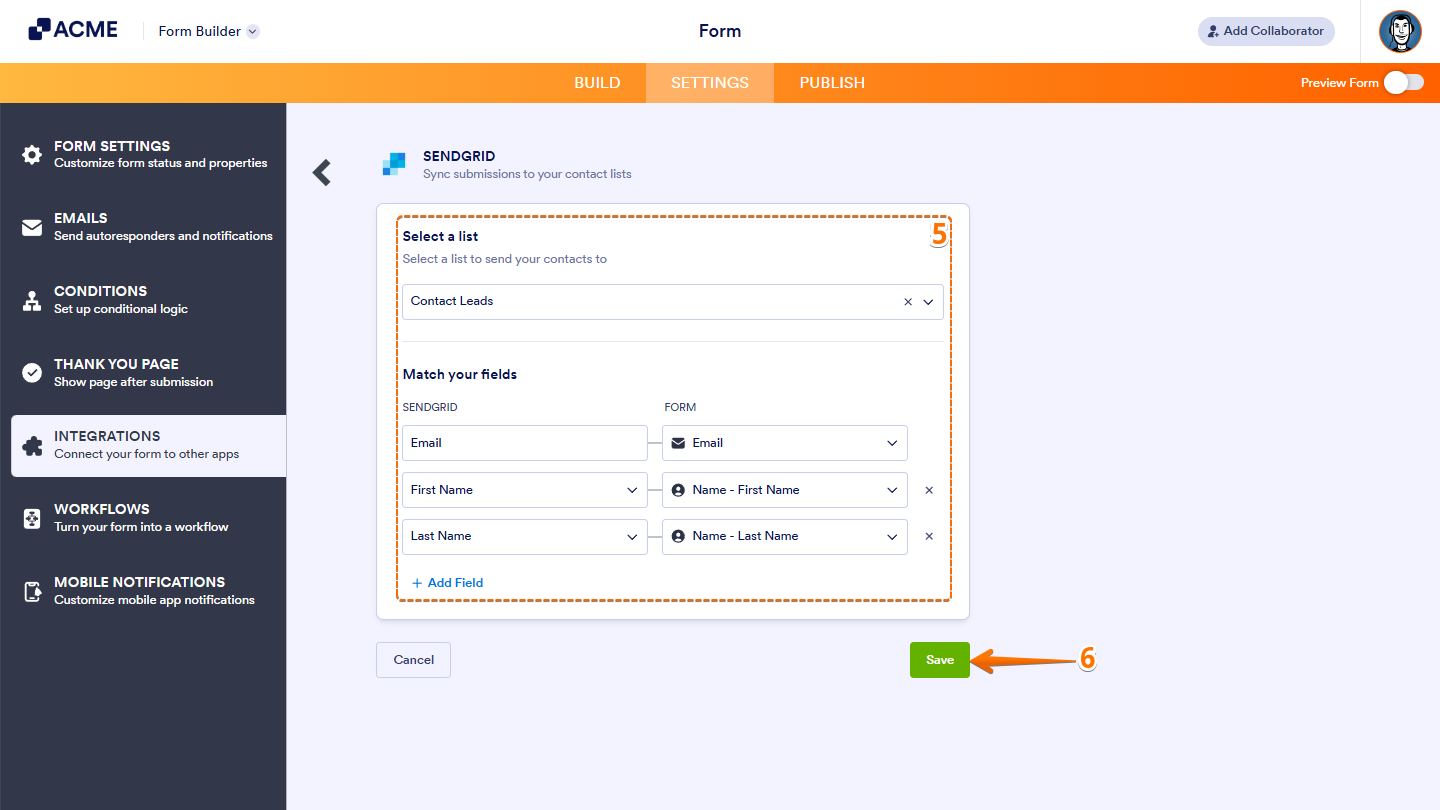
Task: Open Form Settings in the sidebar
Action: pos(31,153)
